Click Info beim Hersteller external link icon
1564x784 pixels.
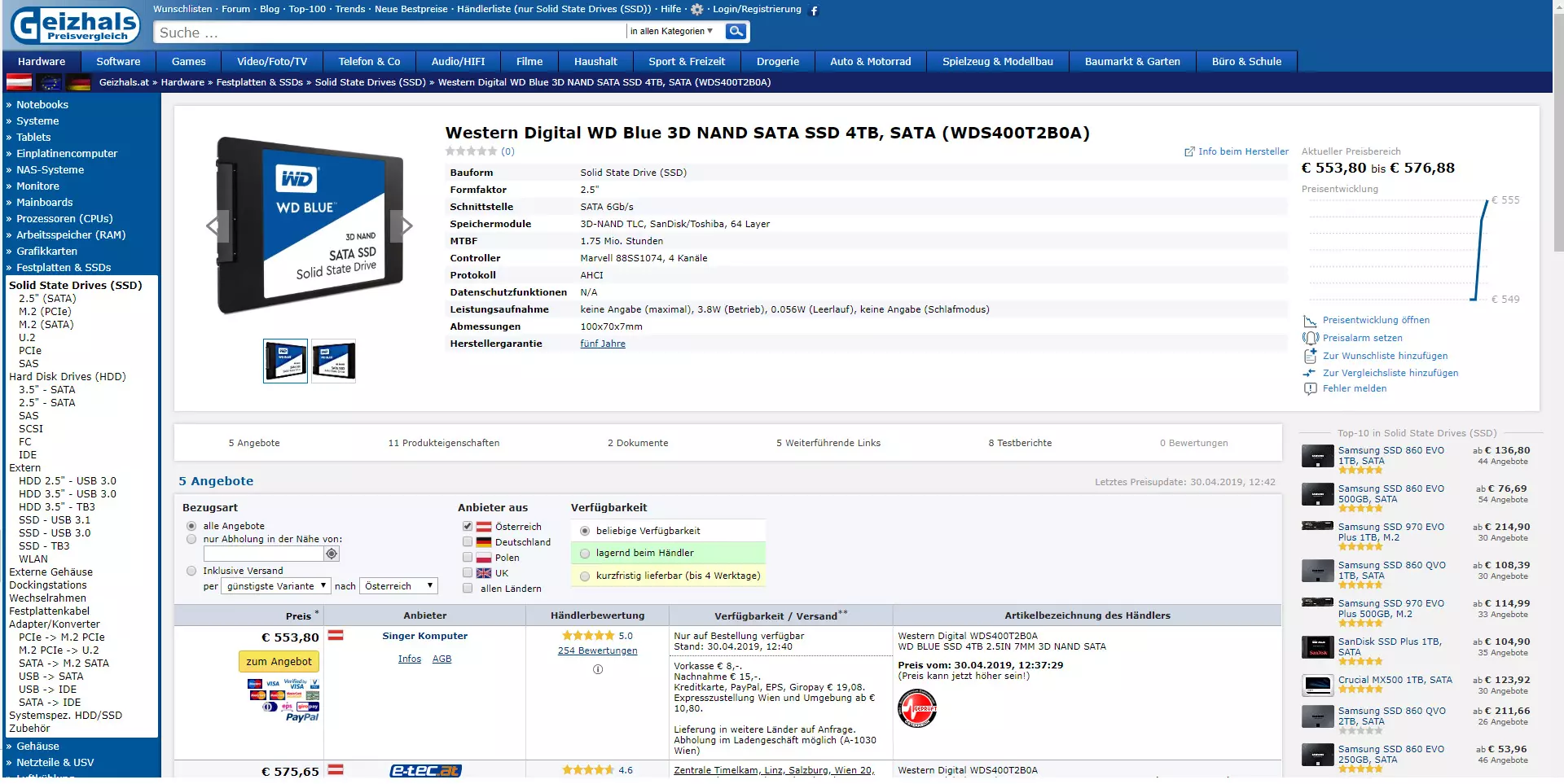1189,151
